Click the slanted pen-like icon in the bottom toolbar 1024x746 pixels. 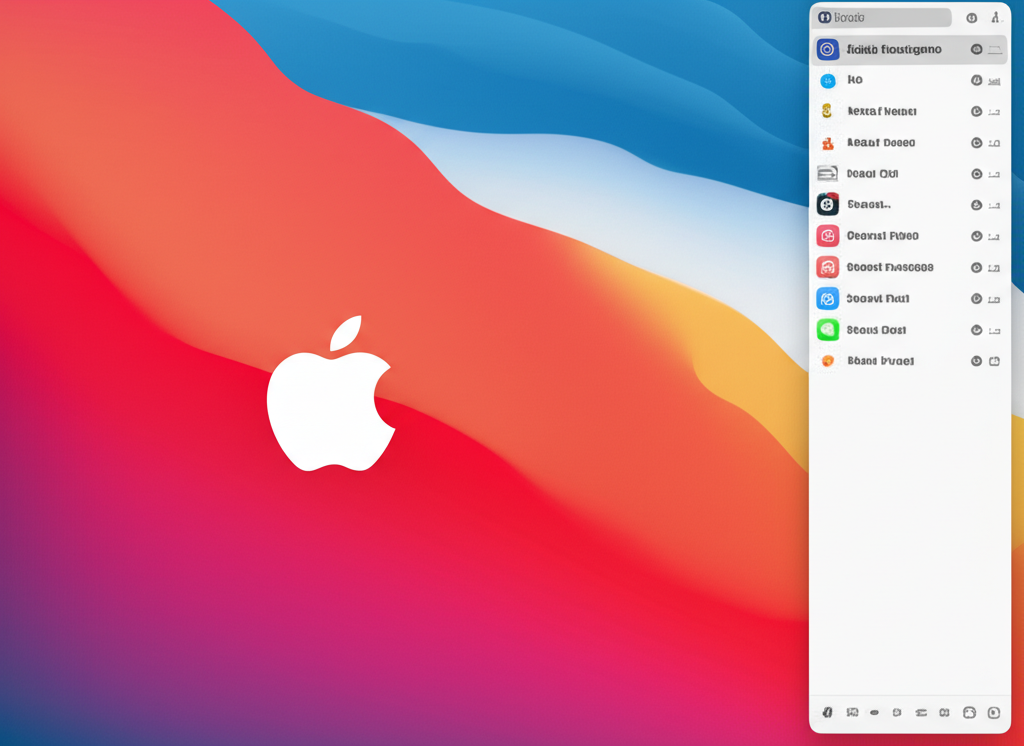[x=827, y=712]
